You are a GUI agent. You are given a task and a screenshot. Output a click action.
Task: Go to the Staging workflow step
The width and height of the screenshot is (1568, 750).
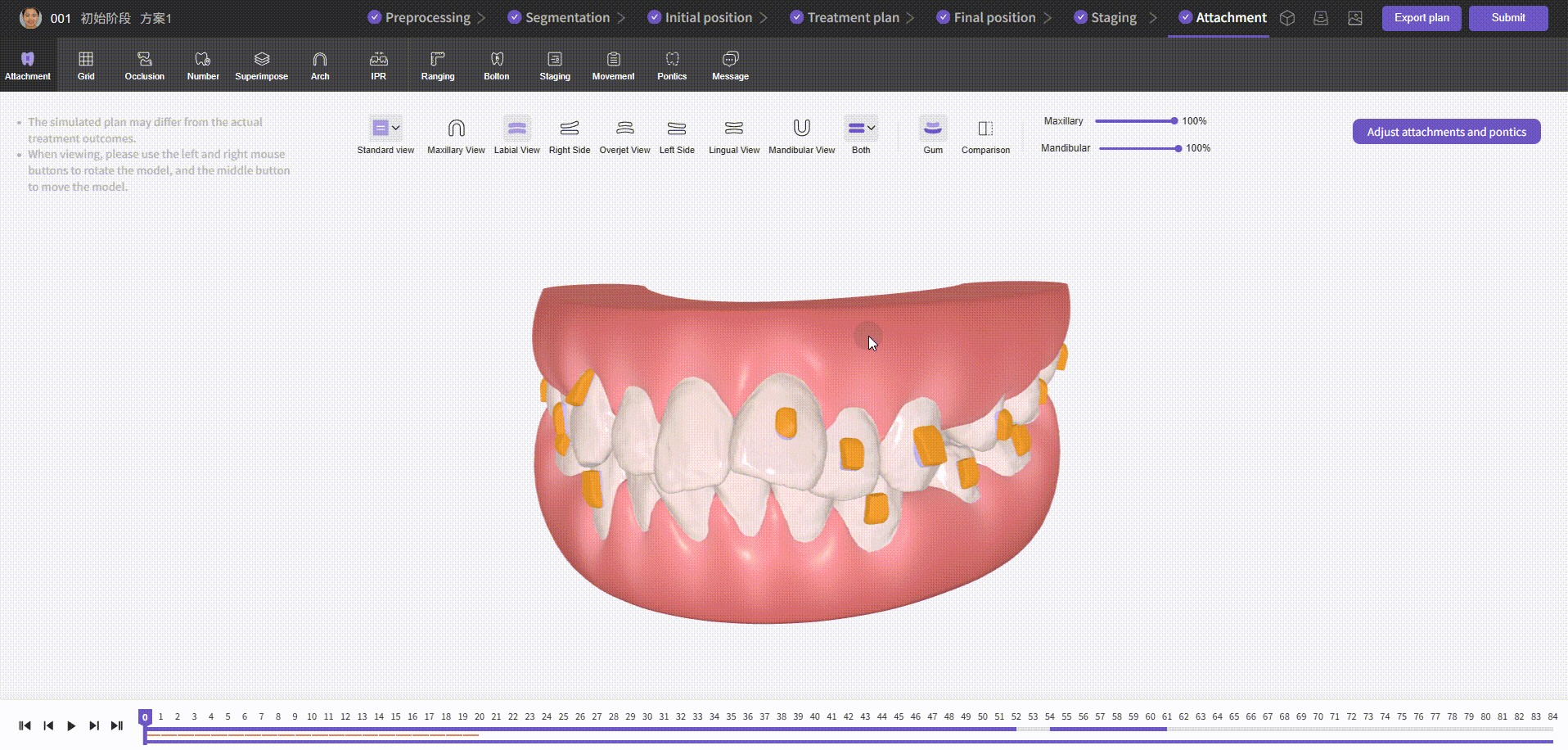click(x=1105, y=17)
